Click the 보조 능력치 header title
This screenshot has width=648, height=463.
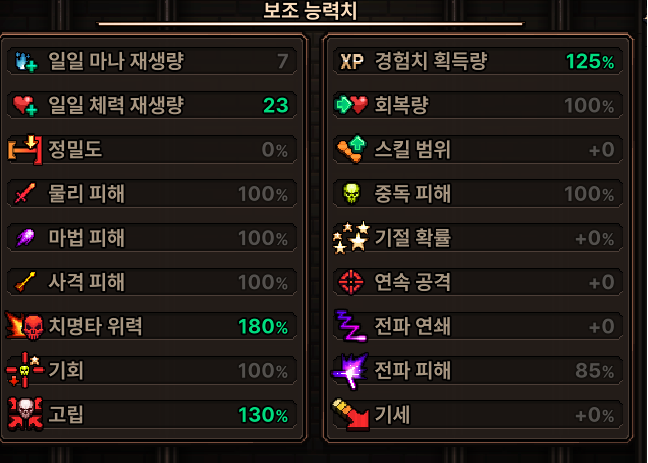(310, 10)
